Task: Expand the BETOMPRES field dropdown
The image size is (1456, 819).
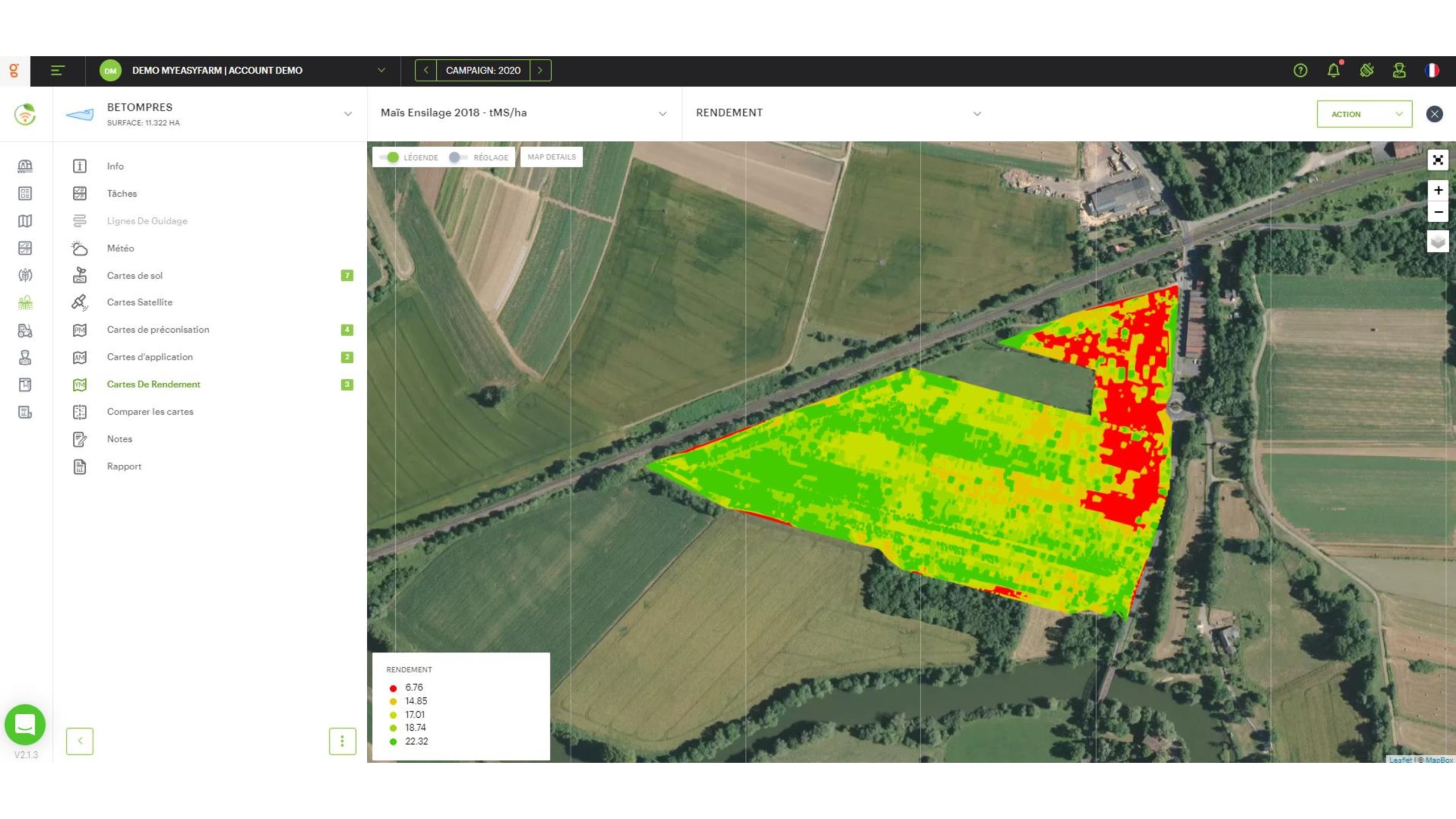Action: [x=348, y=114]
